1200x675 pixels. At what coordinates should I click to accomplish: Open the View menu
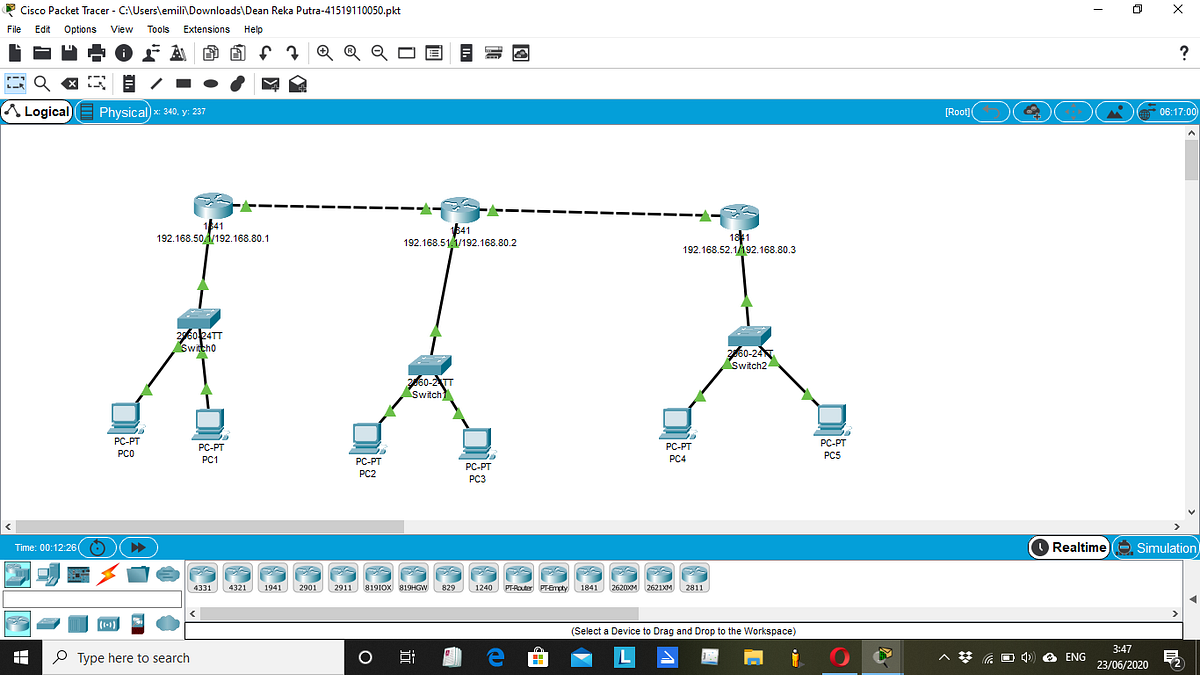pyautogui.click(x=122, y=29)
